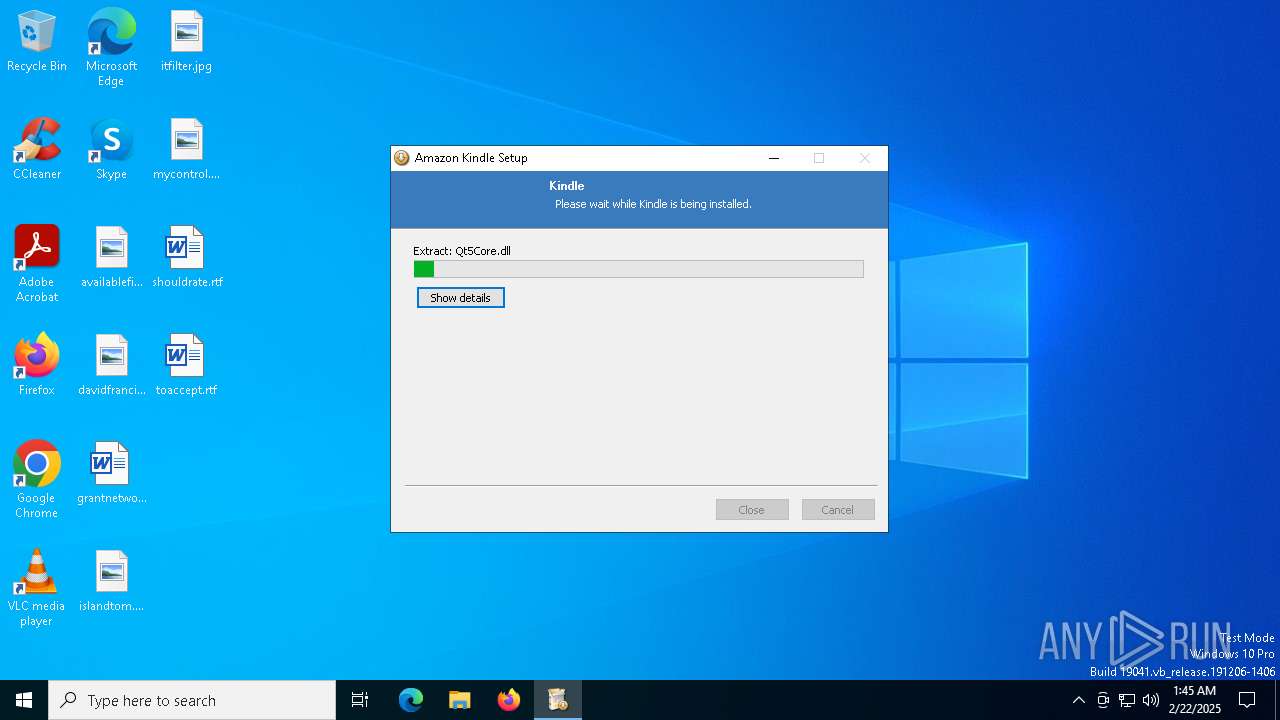Screen dimensions: 1280x720
Task: Open the Recycle Bin desktop icon
Action: coord(37,41)
